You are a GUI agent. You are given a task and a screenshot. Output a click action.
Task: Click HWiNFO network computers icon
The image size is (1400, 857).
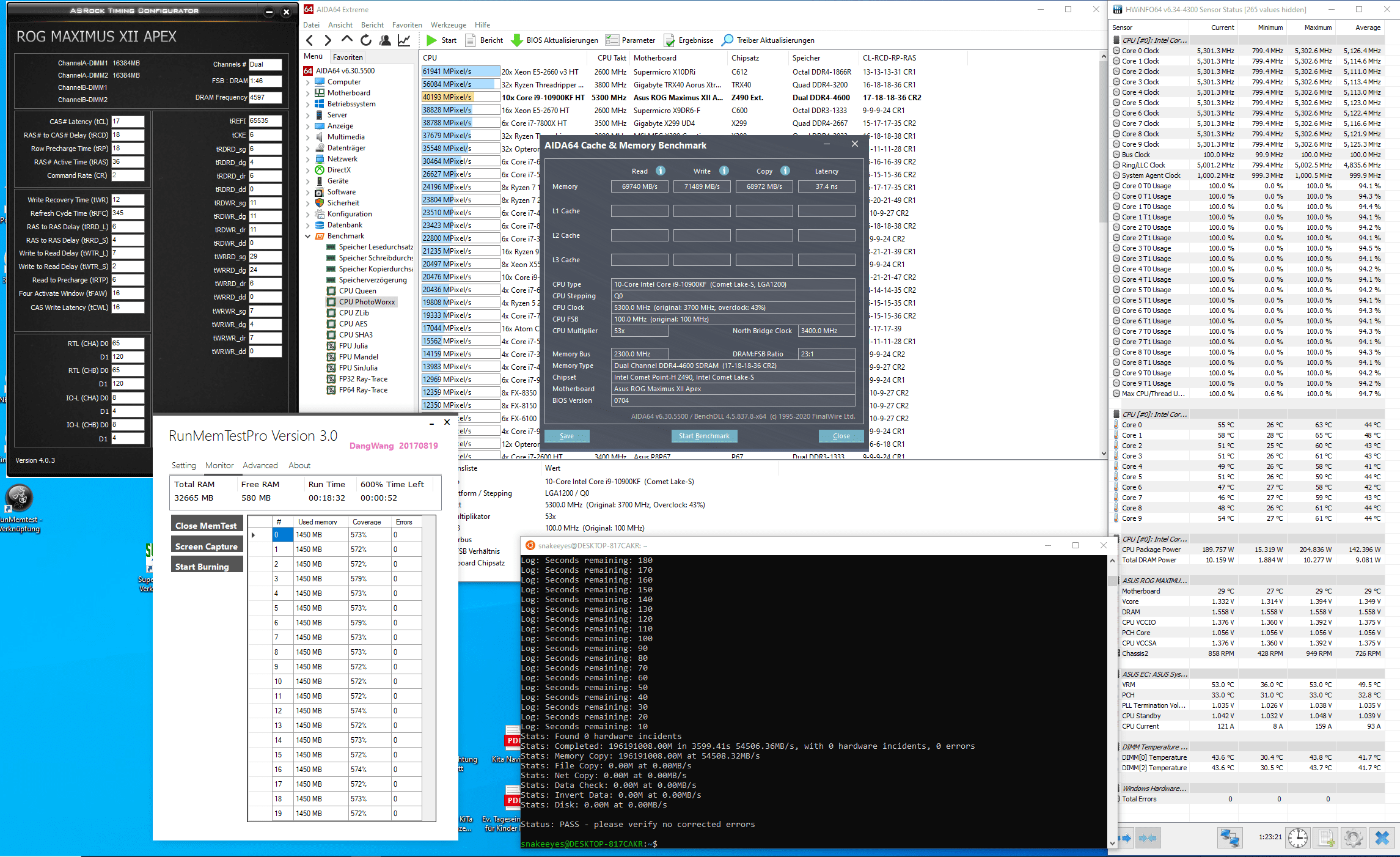pyautogui.click(x=1230, y=837)
